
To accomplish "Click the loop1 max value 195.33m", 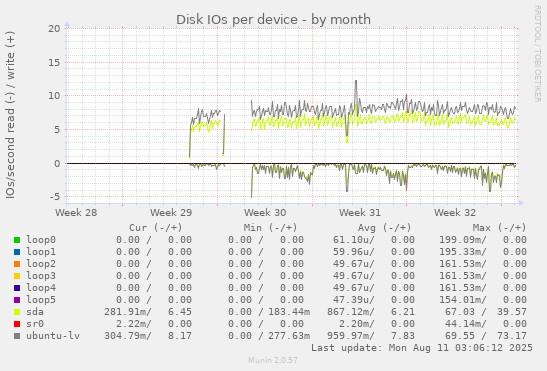I will pyautogui.click(x=463, y=252).
